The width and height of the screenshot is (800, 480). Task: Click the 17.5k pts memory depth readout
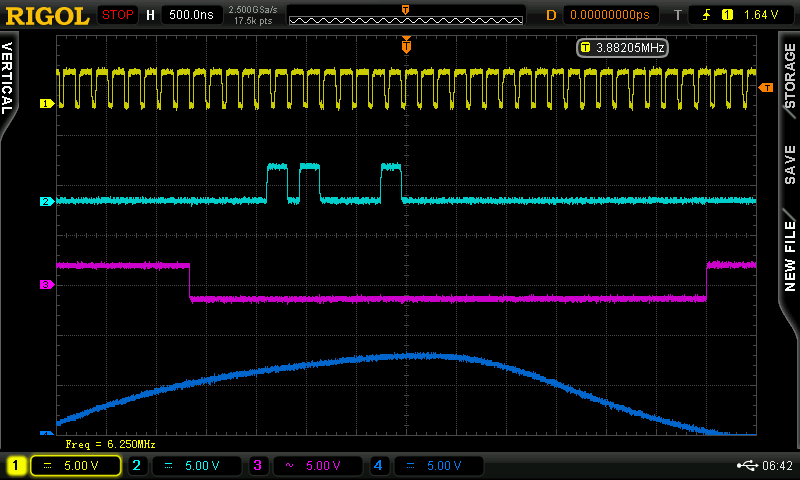253,21
